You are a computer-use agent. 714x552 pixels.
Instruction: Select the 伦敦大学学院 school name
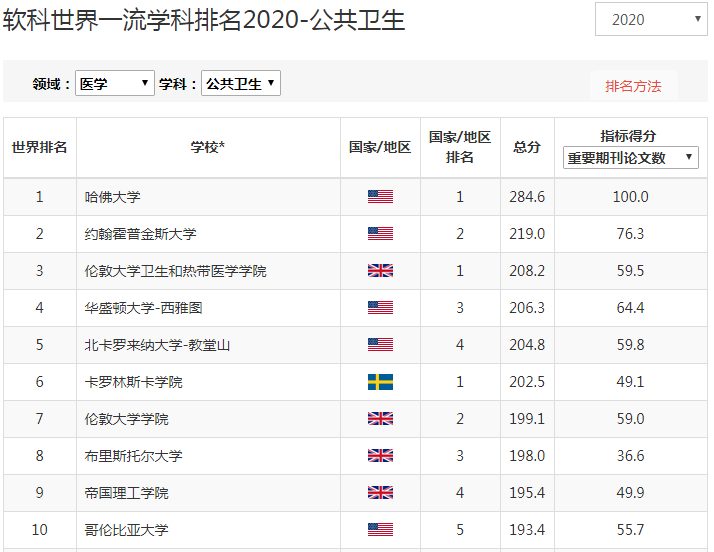coord(127,419)
